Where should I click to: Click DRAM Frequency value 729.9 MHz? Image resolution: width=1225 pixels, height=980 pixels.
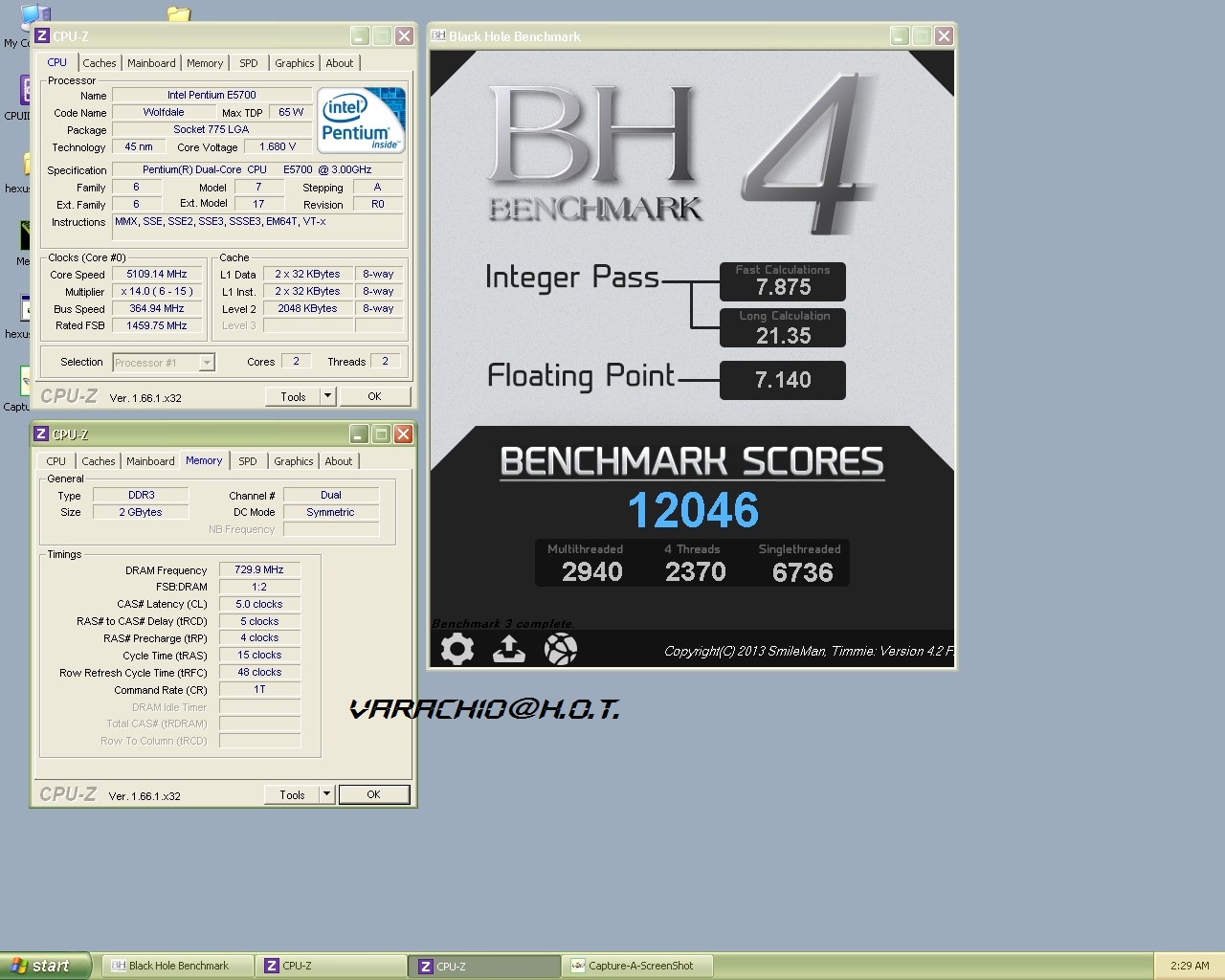tap(259, 569)
